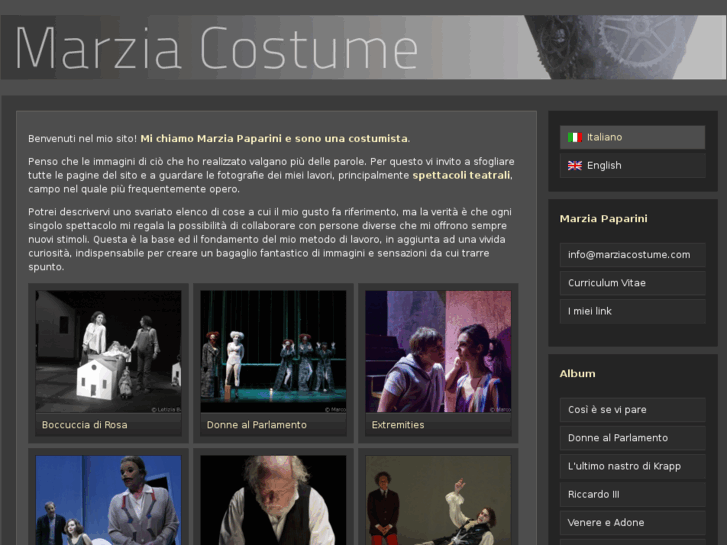Switch language to English

[632, 166]
